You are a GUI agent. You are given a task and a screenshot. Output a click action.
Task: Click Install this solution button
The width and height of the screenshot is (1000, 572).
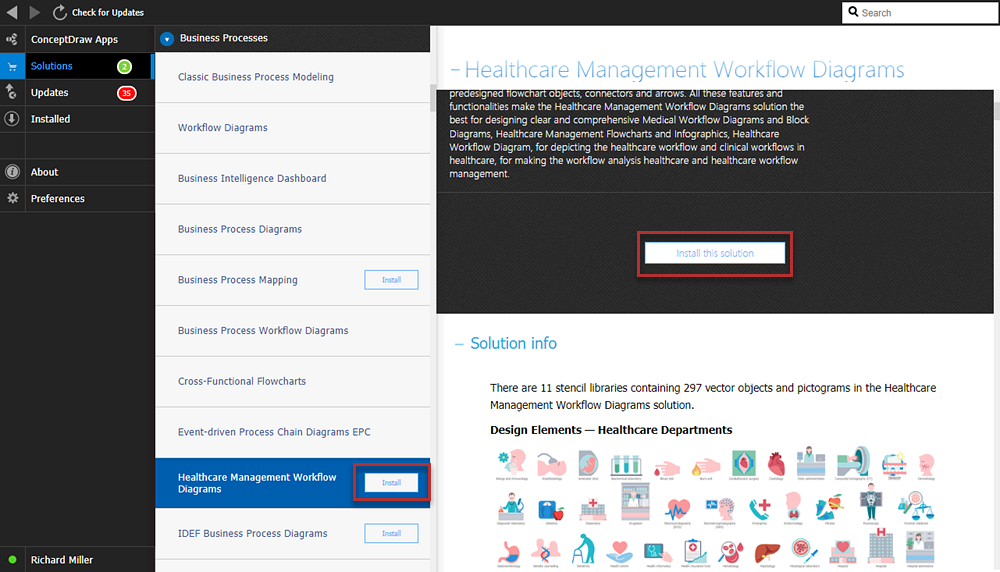coord(715,253)
